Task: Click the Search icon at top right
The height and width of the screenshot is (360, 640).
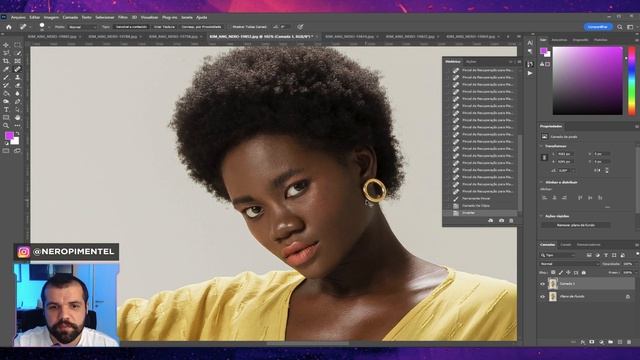Action: [x=620, y=27]
